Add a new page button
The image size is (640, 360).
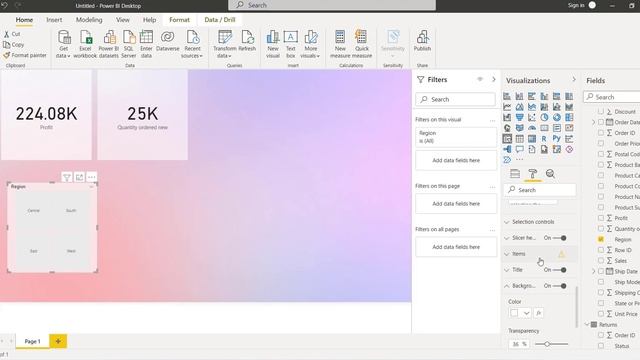coord(58,341)
